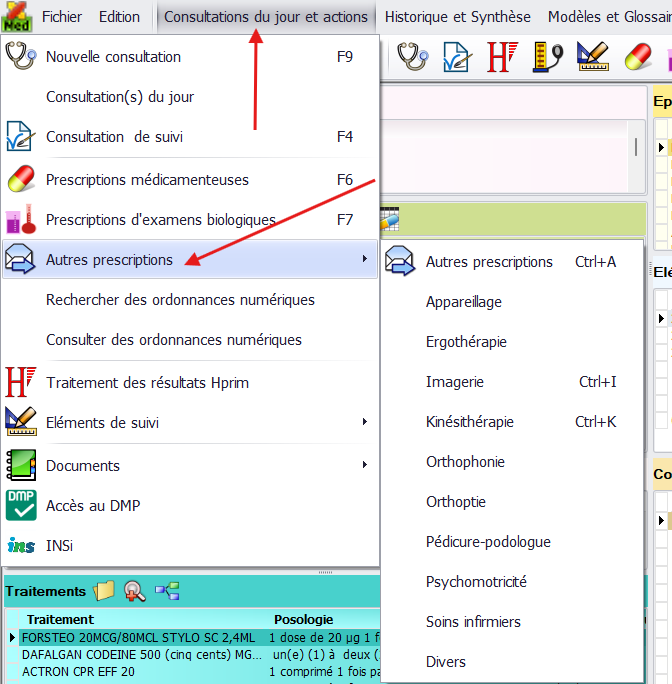Select Consultation de suivi entry
Viewport: 672px width, 684px height.
coord(190,137)
